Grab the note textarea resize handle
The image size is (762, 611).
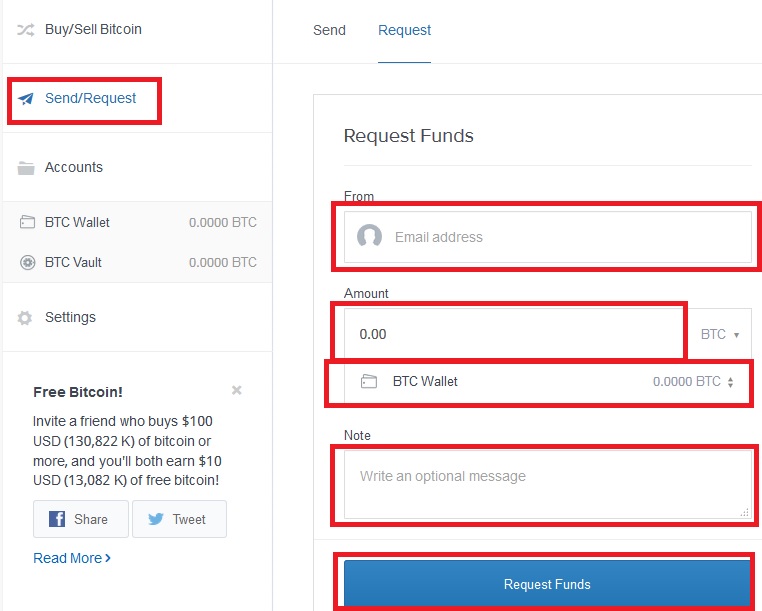coord(745,512)
